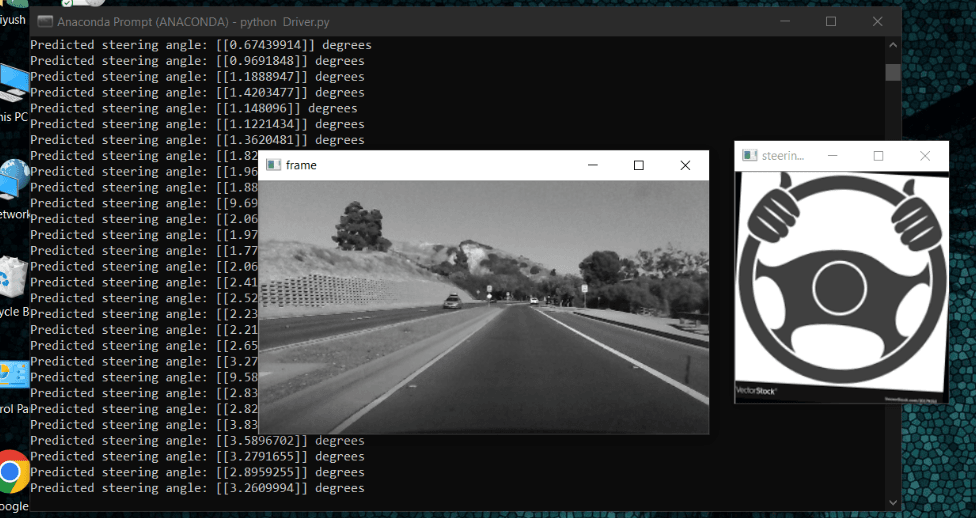This screenshot has width=976, height=518.
Task: Close the frame video window
Action: [685, 165]
